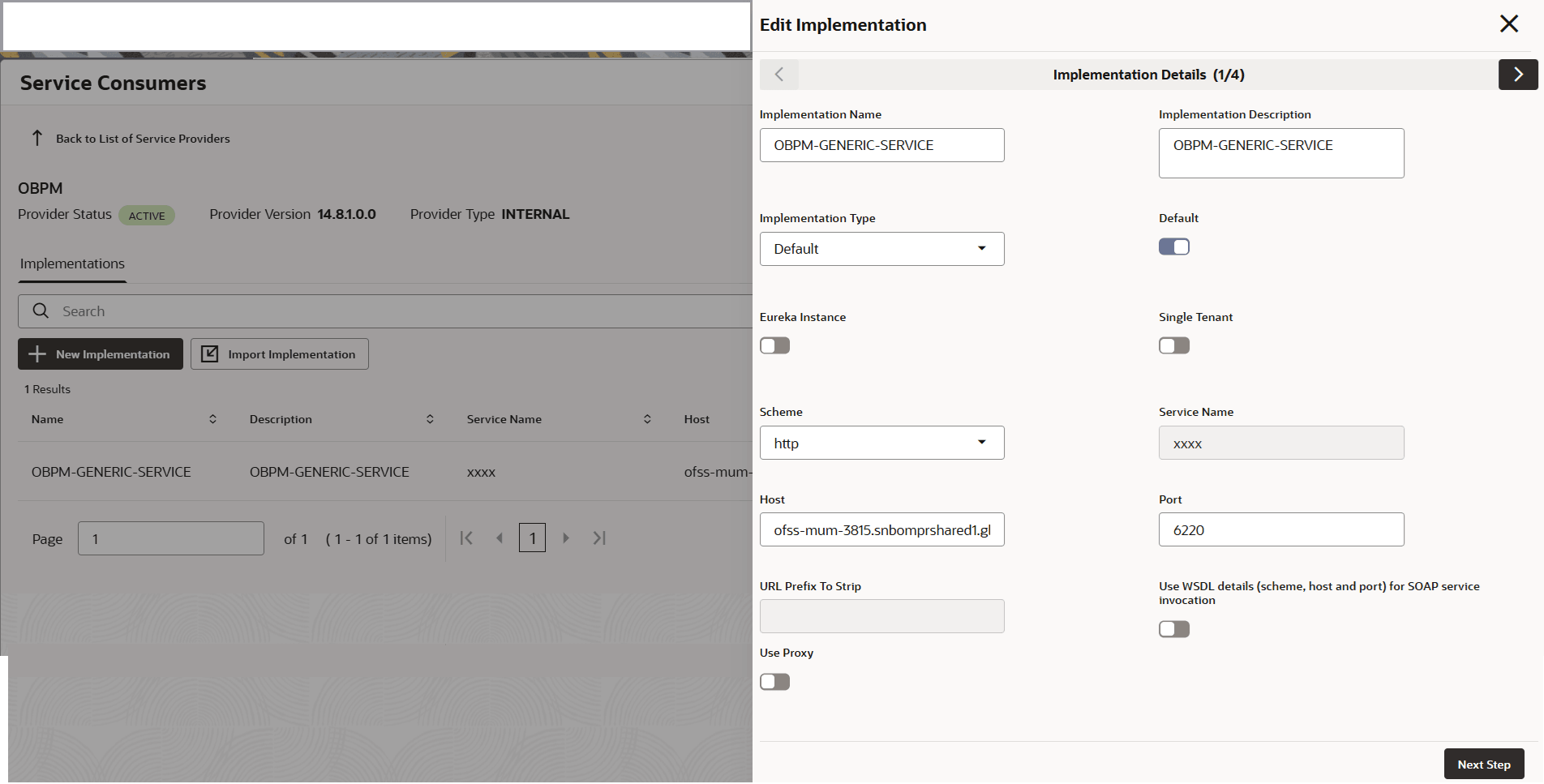The image size is (1544, 784).
Task: Turn off the Default toggle
Action: (1173, 246)
